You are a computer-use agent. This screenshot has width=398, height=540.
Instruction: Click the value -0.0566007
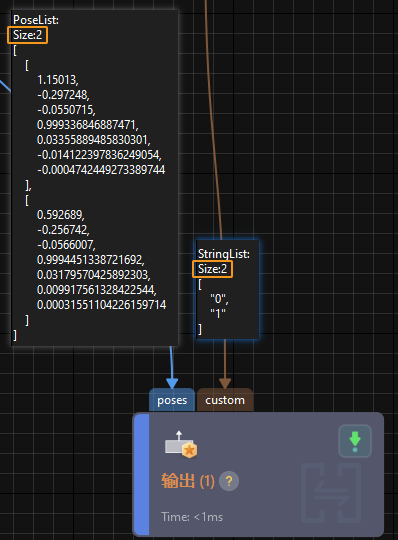coord(66,245)
